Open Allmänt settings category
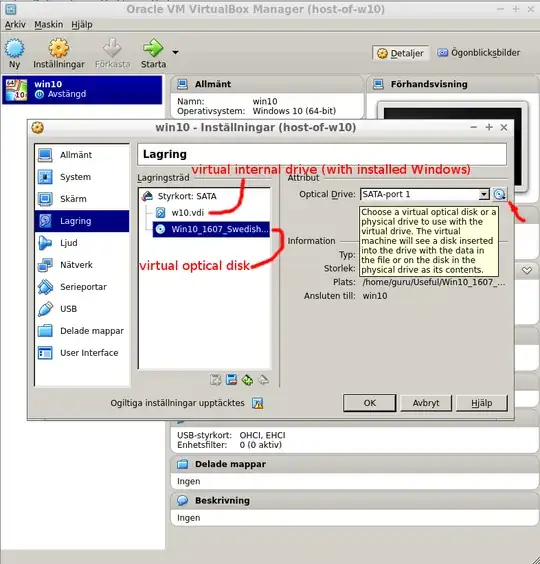 coord(82,155)
